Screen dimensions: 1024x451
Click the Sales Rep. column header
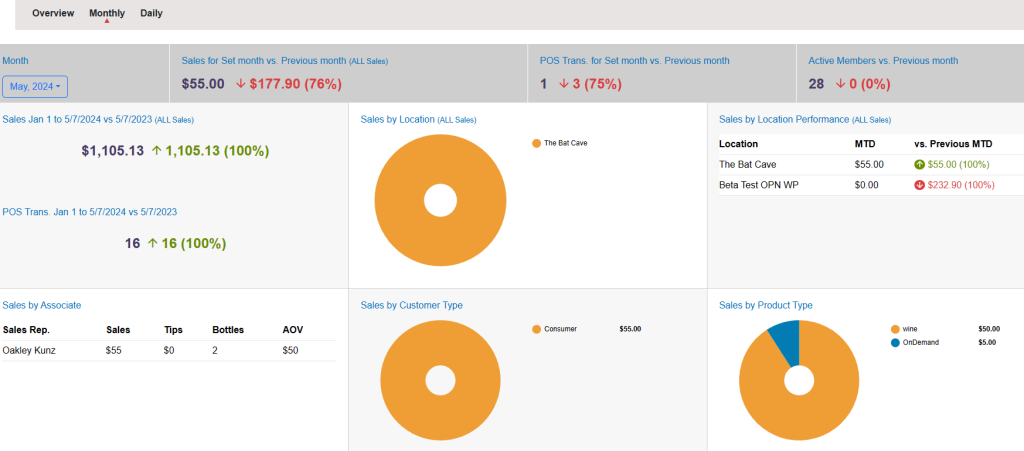(27, 329)
